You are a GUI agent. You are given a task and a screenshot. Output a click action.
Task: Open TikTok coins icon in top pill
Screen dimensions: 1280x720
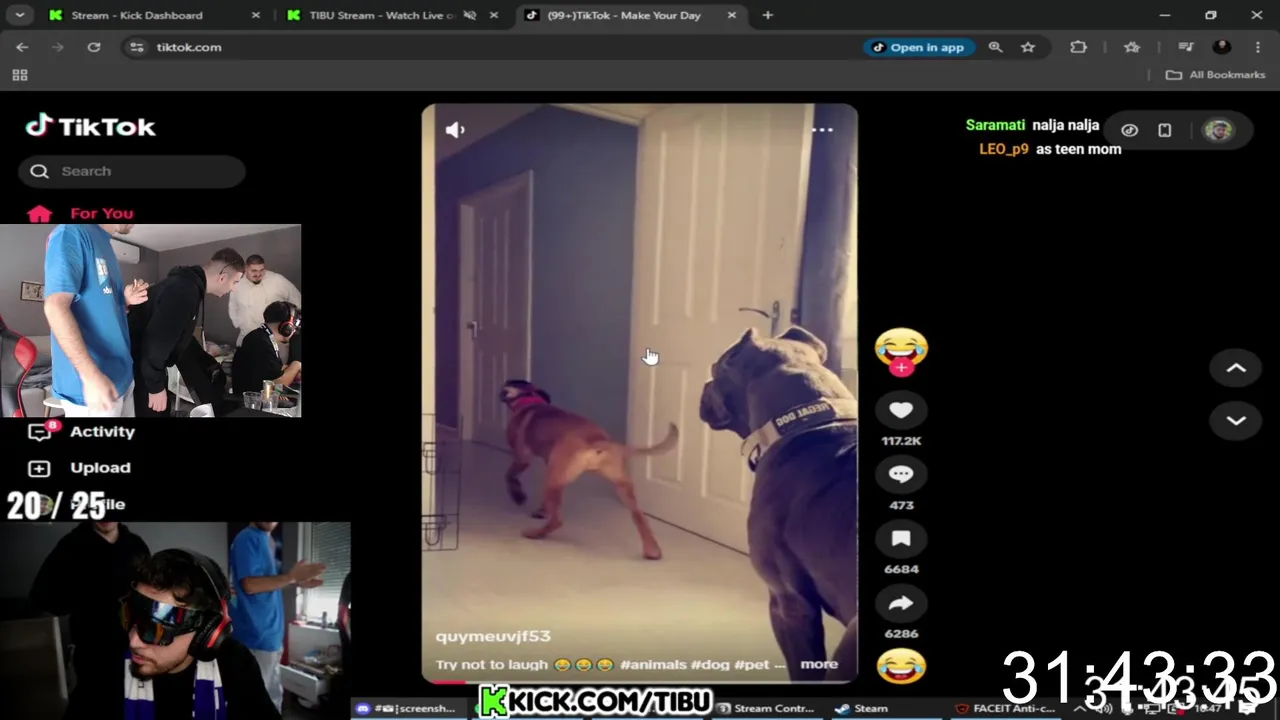1129,130
